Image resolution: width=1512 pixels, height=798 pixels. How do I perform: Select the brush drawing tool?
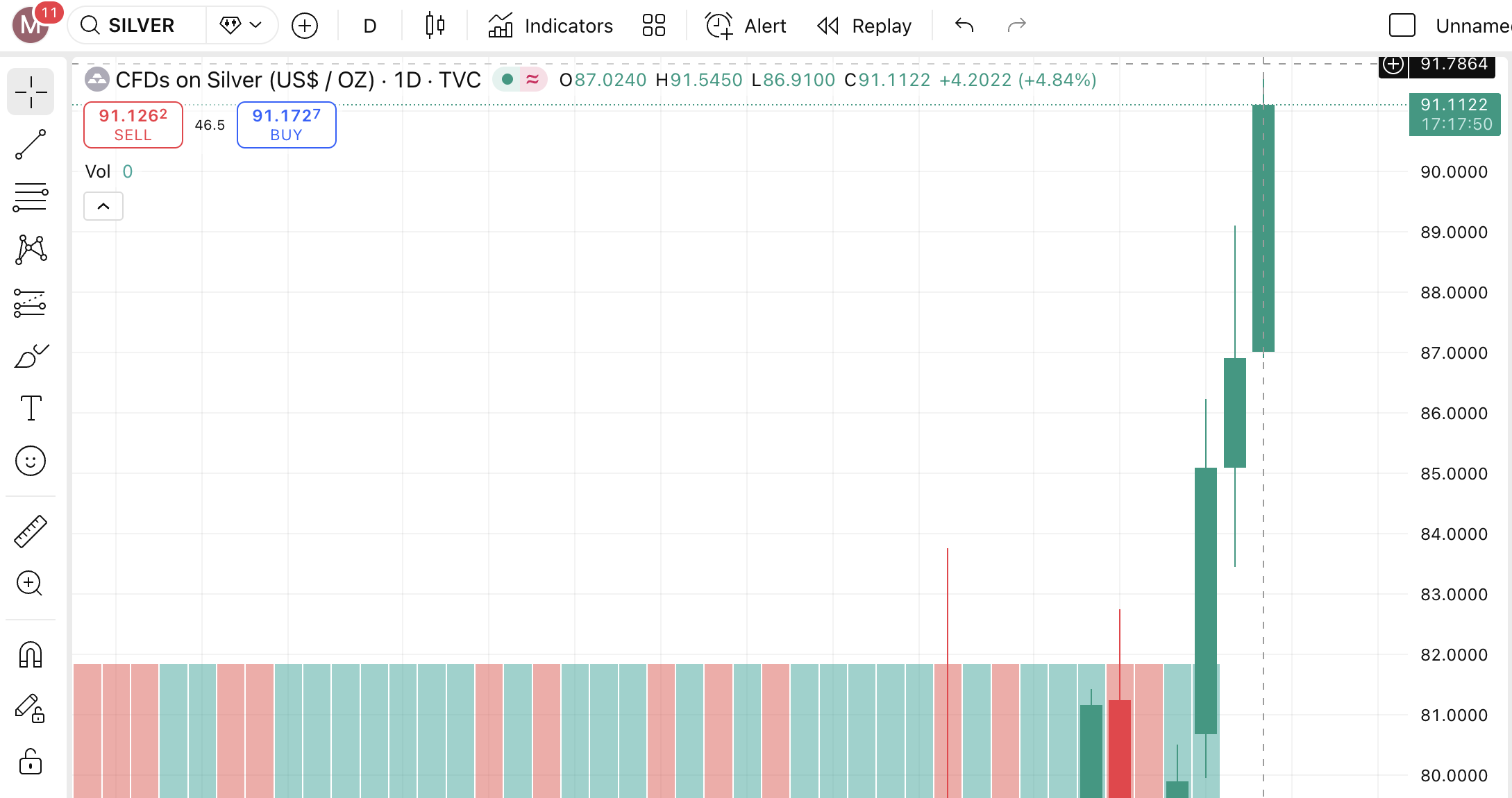[x=31, y=356]
